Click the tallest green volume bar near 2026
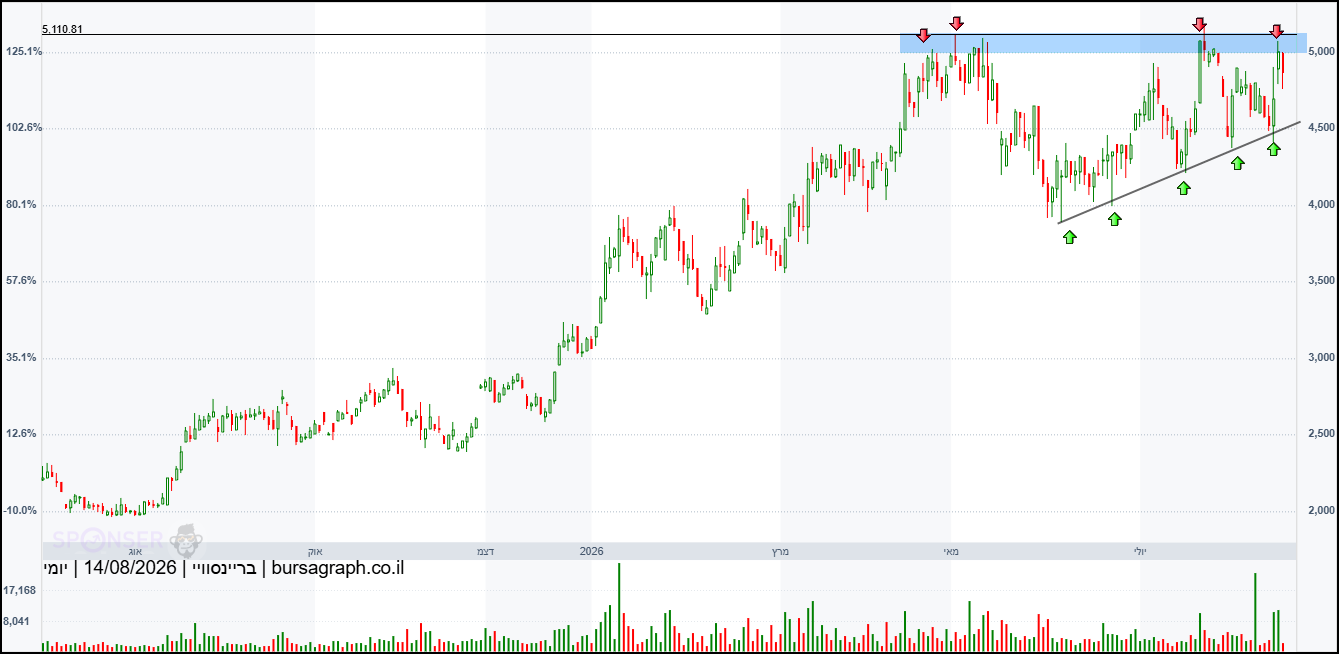Viewport: 1339px width, 654px height. 619,607
